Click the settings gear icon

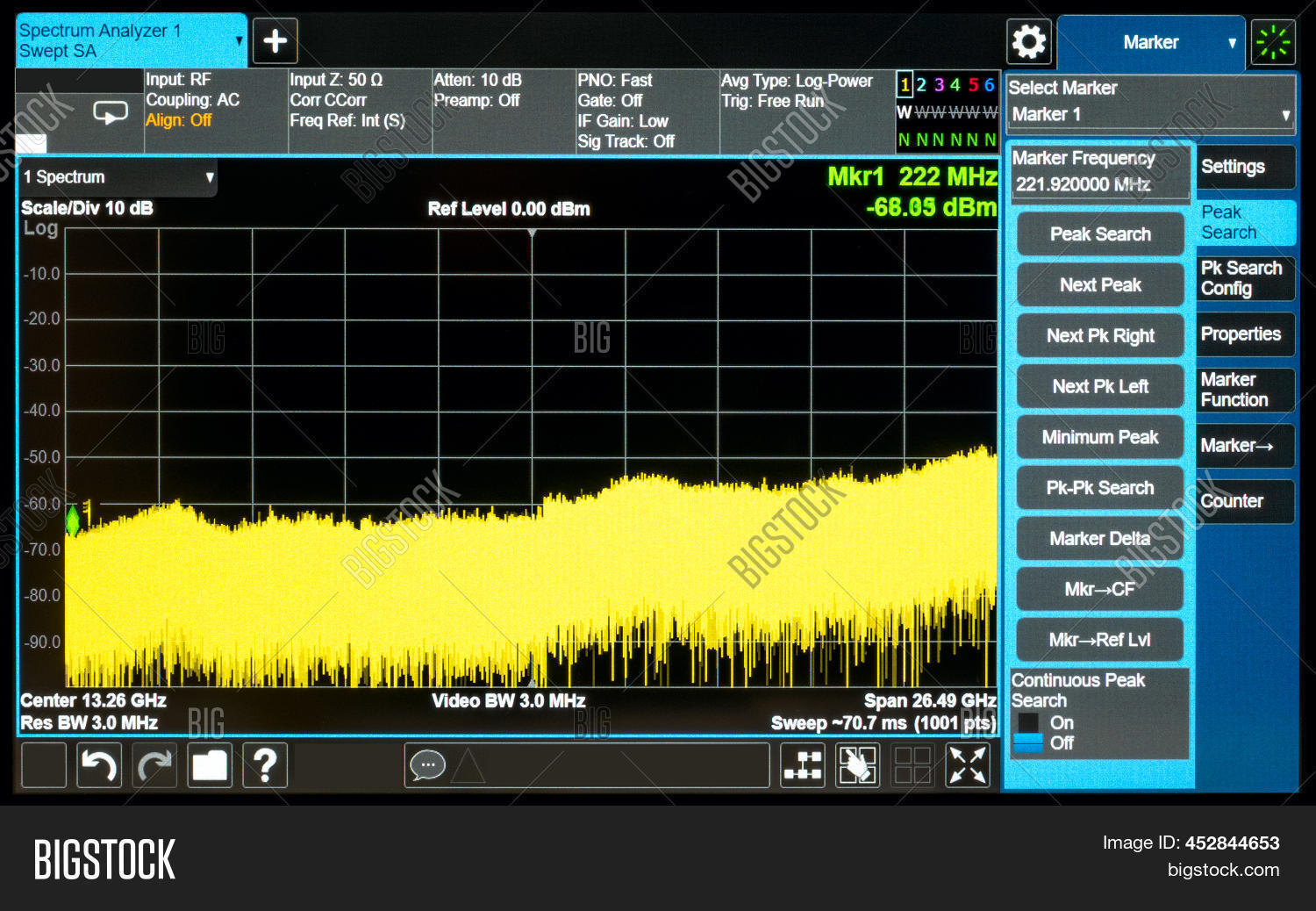click(x=1029, y=41)
